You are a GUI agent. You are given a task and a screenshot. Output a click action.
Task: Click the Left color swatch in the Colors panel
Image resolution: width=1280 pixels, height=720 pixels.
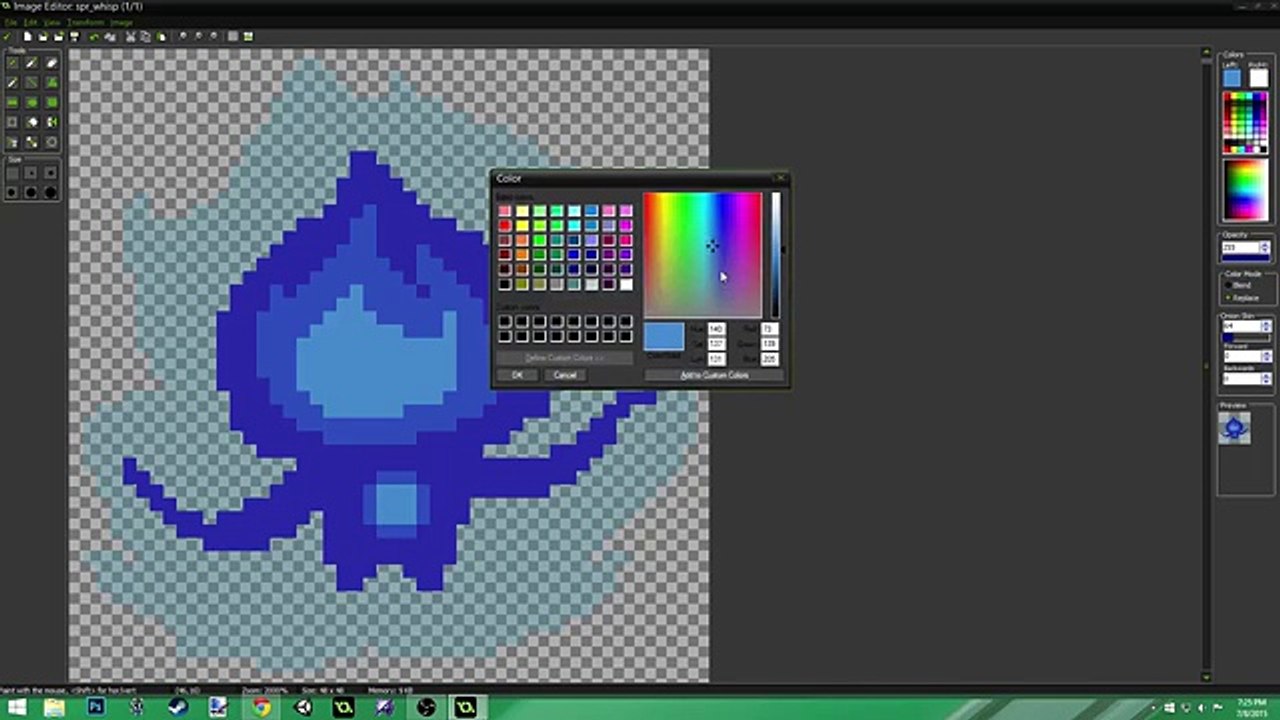point(1232,78)
